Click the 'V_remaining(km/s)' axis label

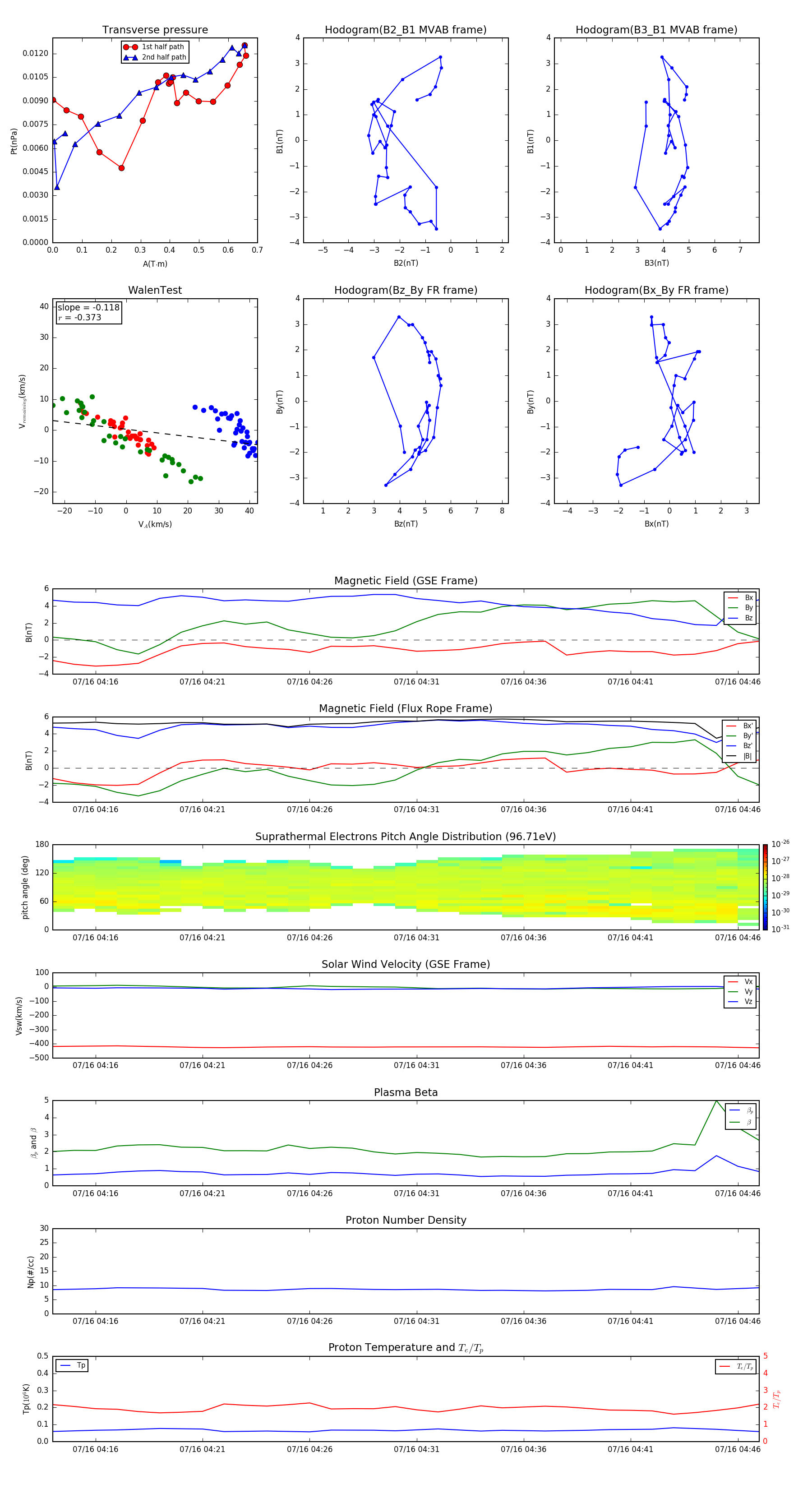[x=22, y=401]
